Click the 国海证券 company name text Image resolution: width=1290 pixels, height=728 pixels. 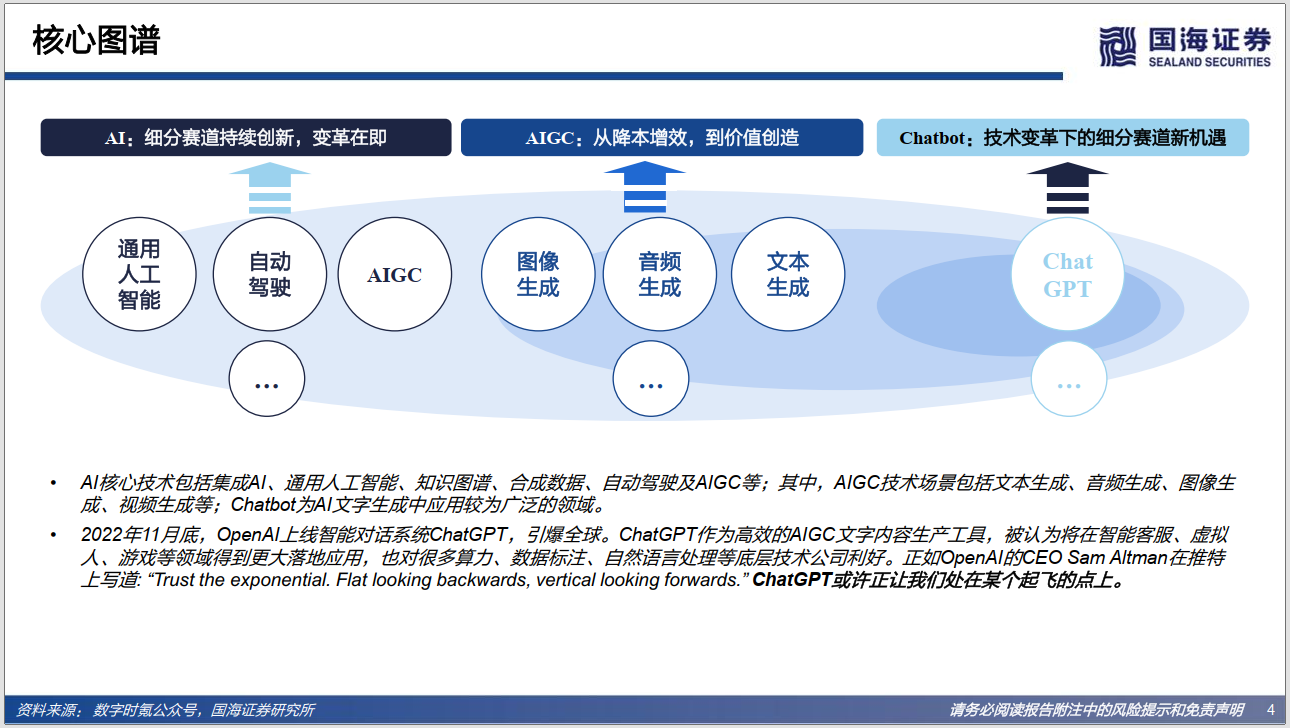click(x=1210, y=39)
